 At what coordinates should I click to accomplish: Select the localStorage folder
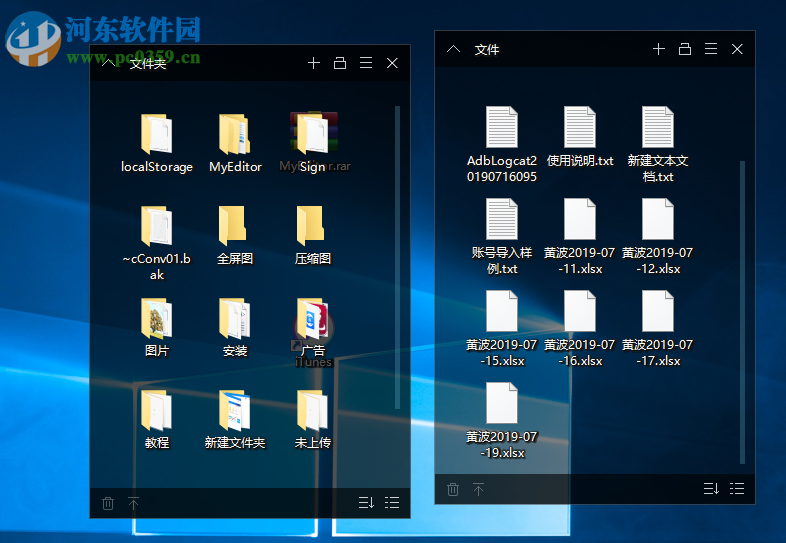pos(157,143)
